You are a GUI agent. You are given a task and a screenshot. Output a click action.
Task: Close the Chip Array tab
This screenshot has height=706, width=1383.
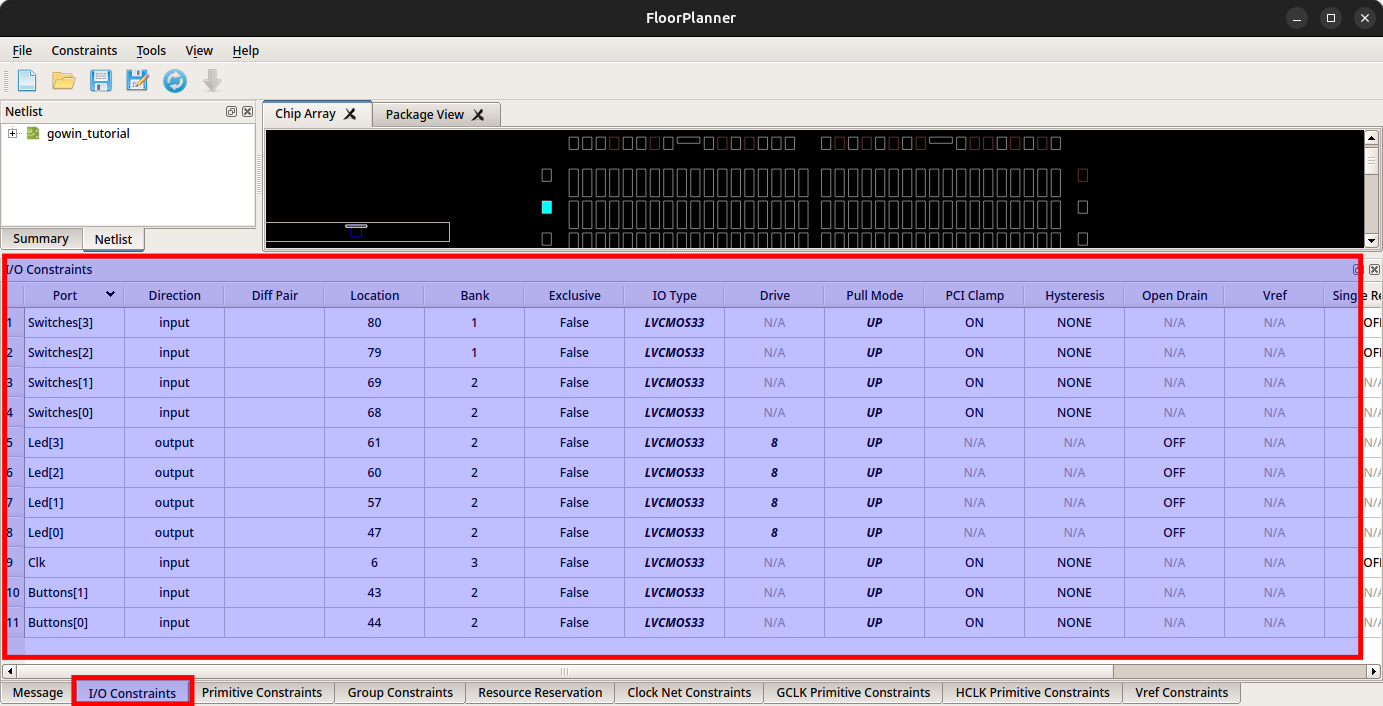pos(350,114)
